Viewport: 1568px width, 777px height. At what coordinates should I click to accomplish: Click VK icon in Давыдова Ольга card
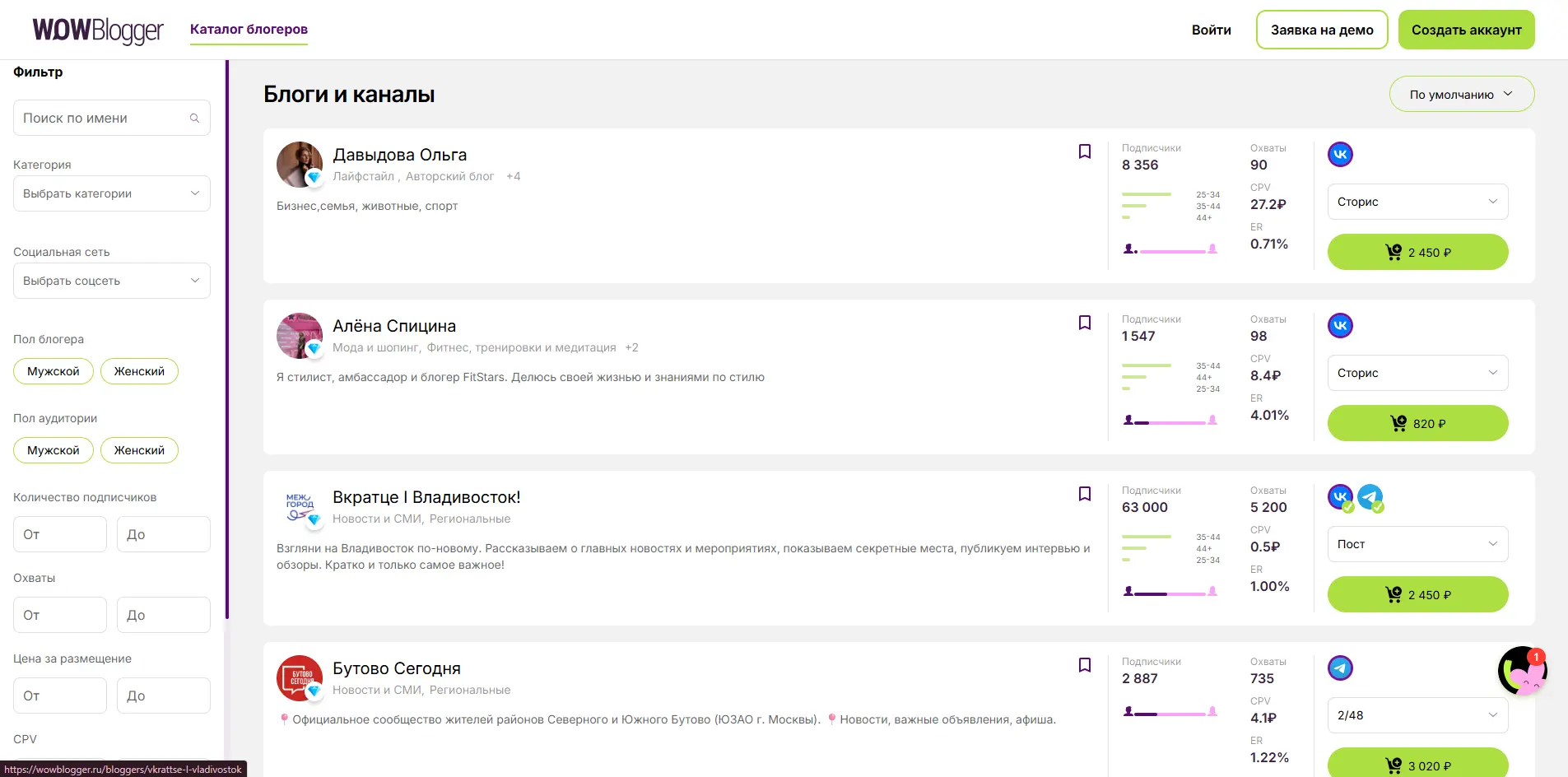tap(1340, 155)
